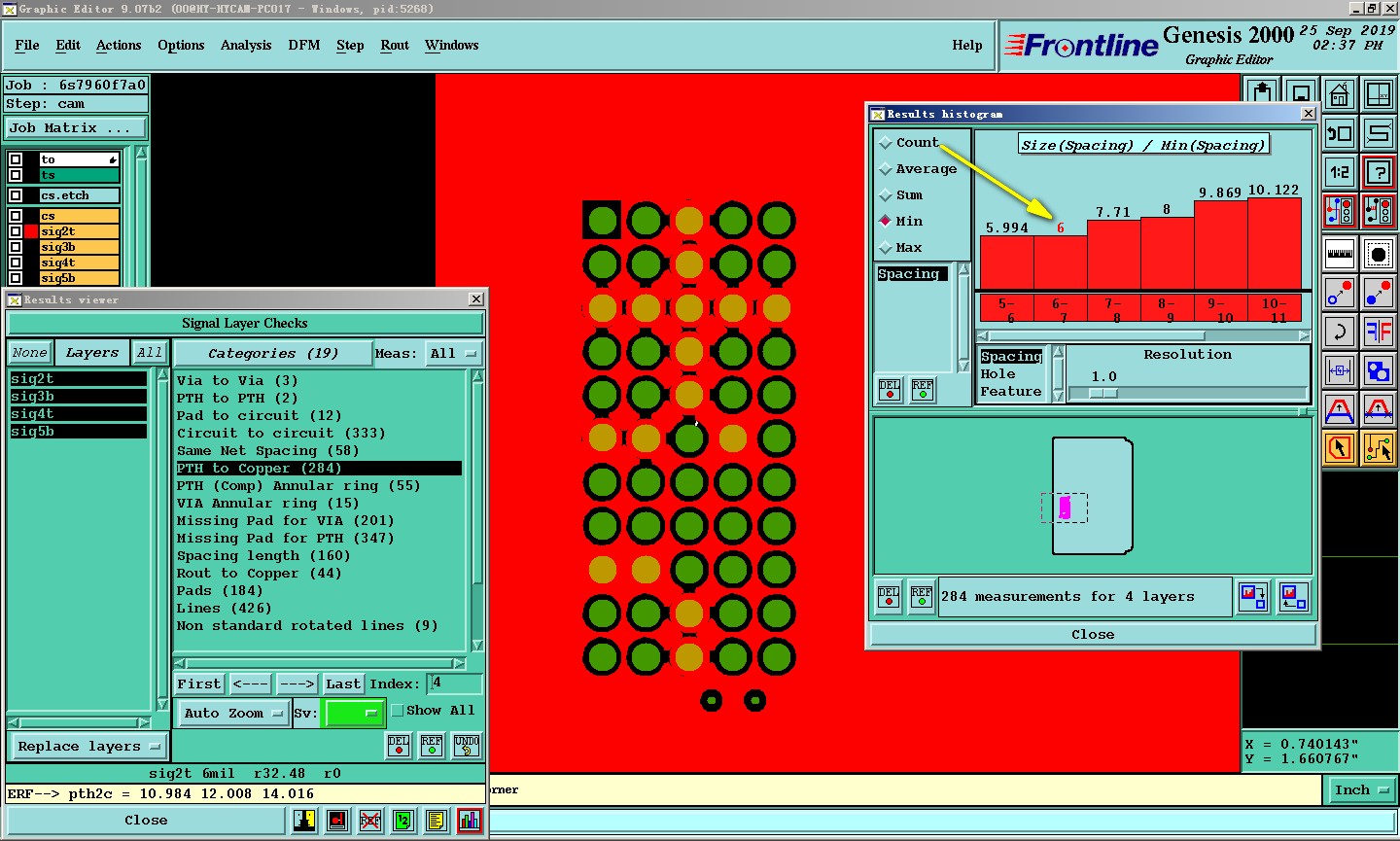The height and width of the screenshot is (841, 1400).
Task: Open the Rout menu
Action: click(x=395, y=46)
